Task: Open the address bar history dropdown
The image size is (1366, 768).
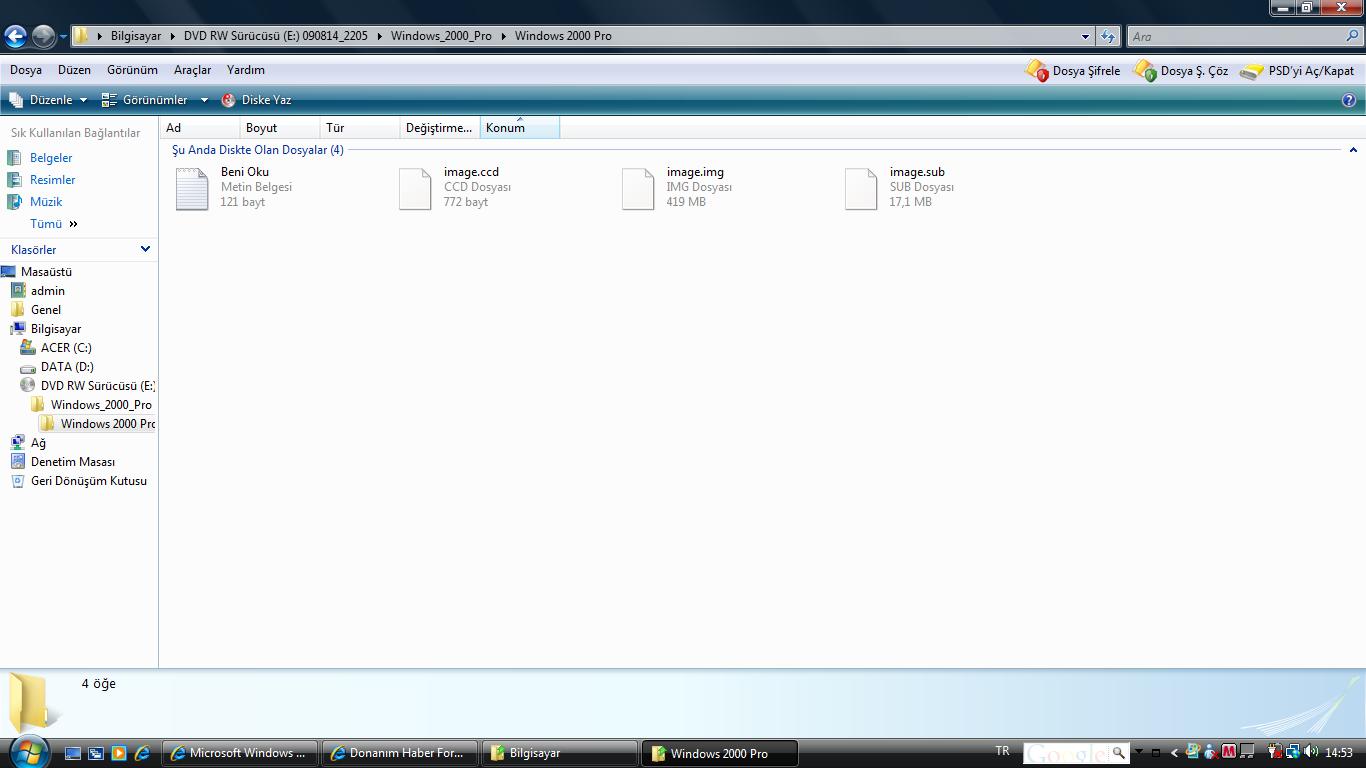Action: pos(1085,36)
